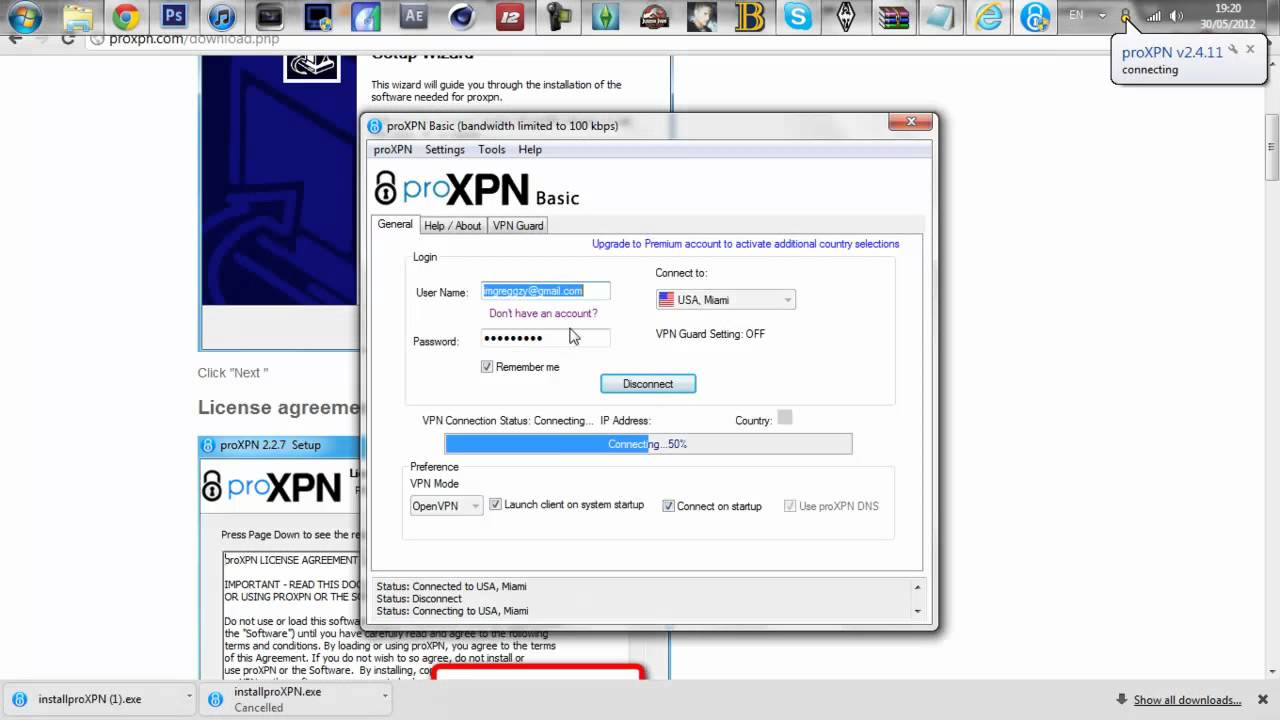
Task: Switch to the Help / About tab
Action: [x=453, y=226]
